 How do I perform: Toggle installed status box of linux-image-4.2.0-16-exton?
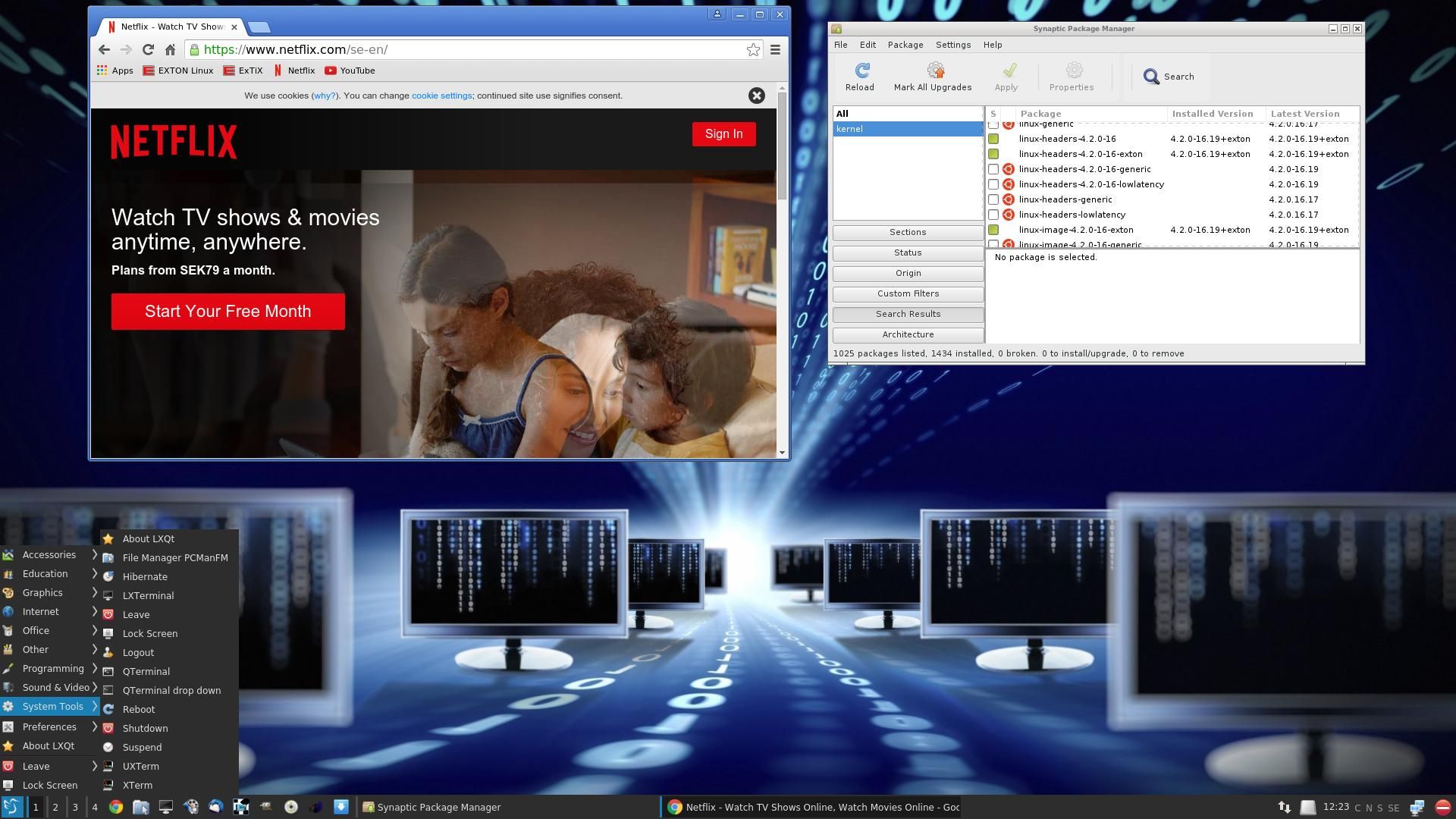coord(993,230)
